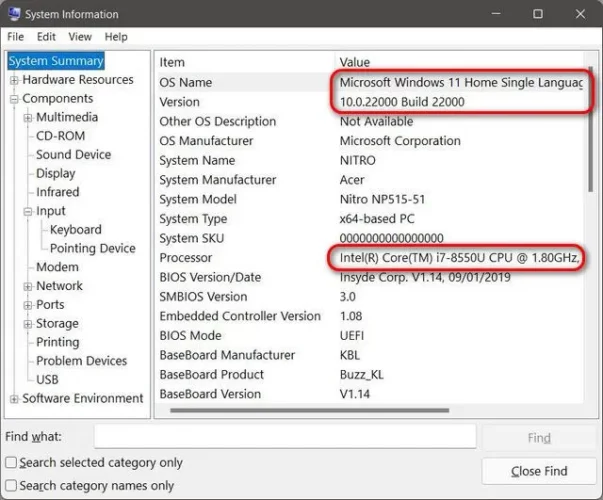Select the CD-ROM tree item

tap(60, 136)
